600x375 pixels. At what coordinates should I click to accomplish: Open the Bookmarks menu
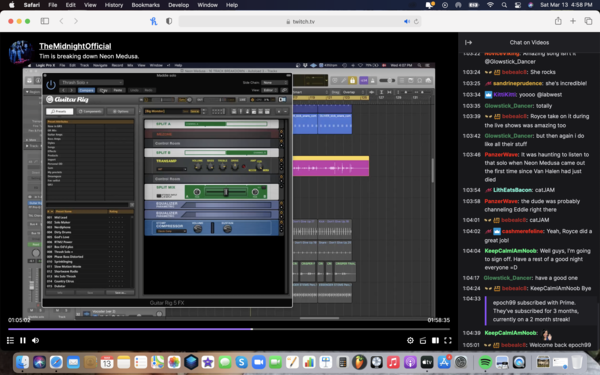pos(145,5)
